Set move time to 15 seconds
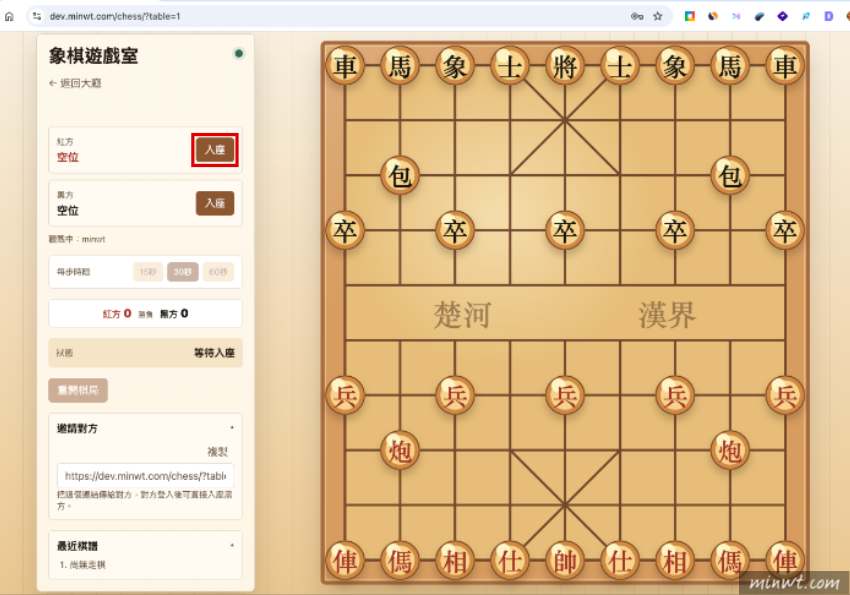The width and height of the screenshot is (850, 595). [x=148, y=271]
